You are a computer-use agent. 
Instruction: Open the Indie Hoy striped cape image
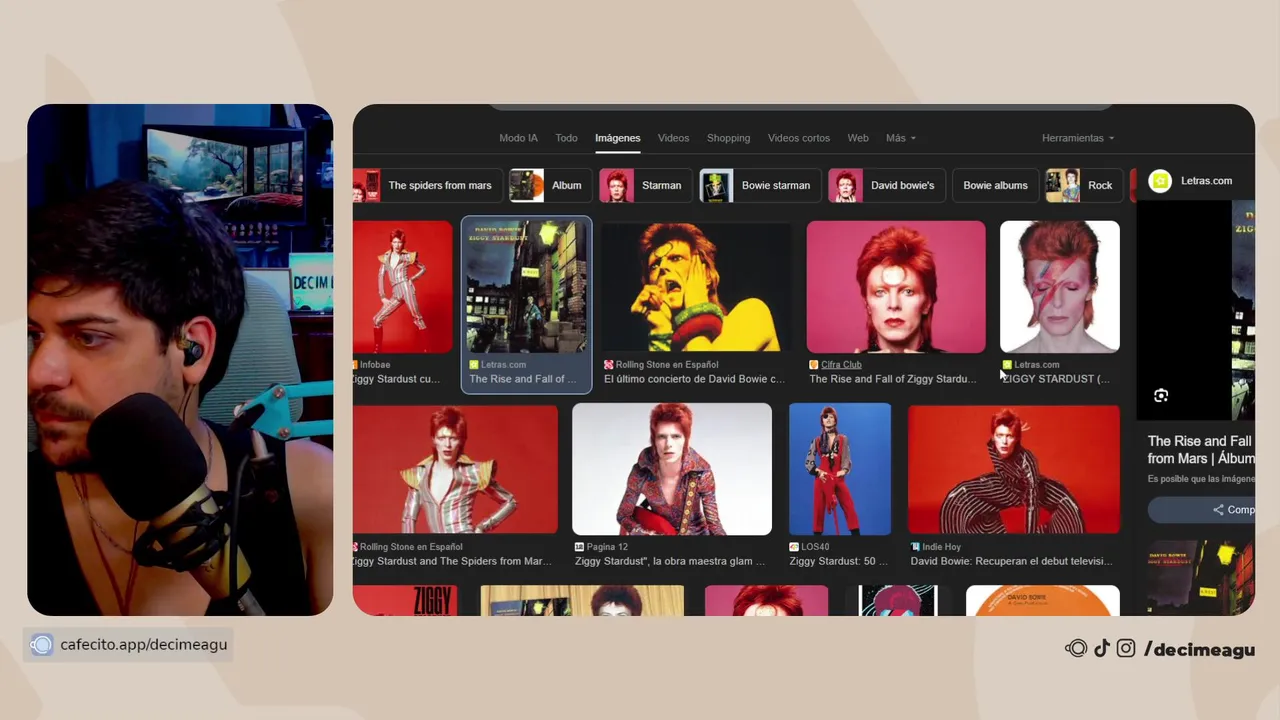(x=1014, y=469)
